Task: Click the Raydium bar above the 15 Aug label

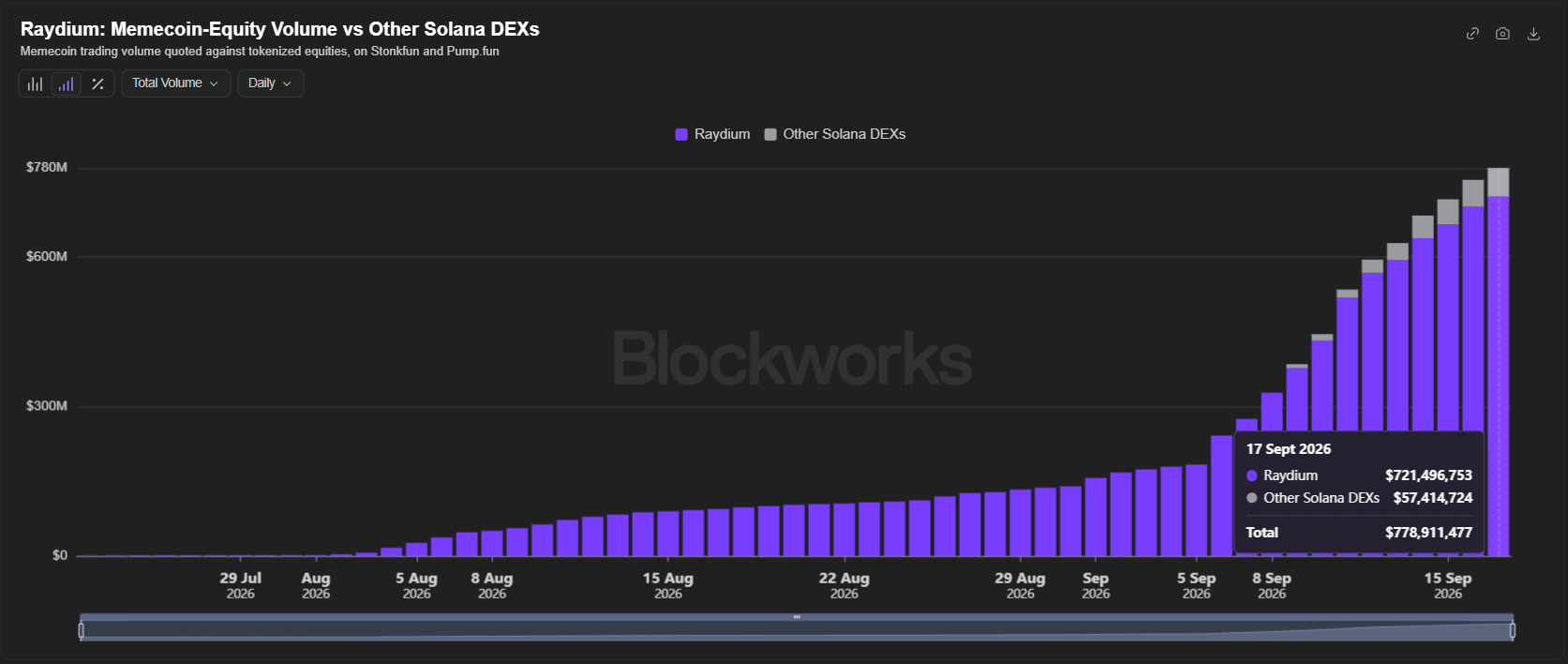Action: click(x=668, y=534)
